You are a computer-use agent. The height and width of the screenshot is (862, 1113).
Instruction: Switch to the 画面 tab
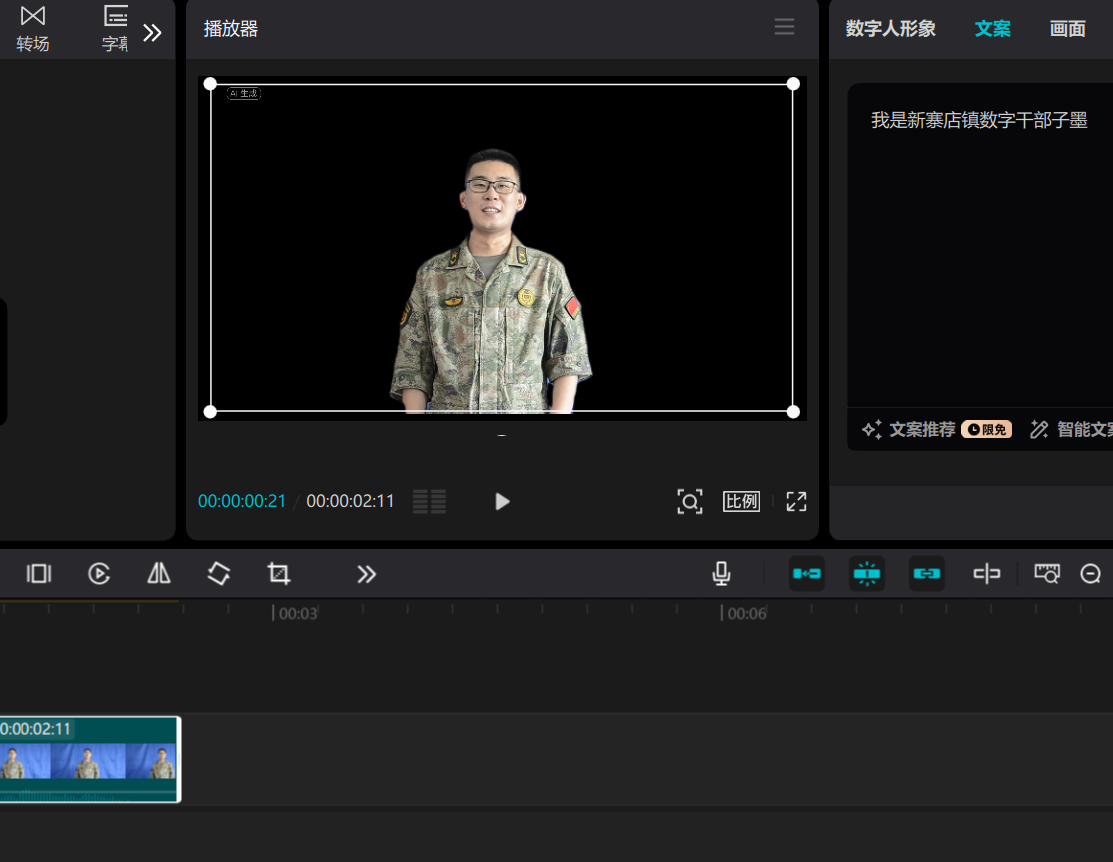point(1067,29)
